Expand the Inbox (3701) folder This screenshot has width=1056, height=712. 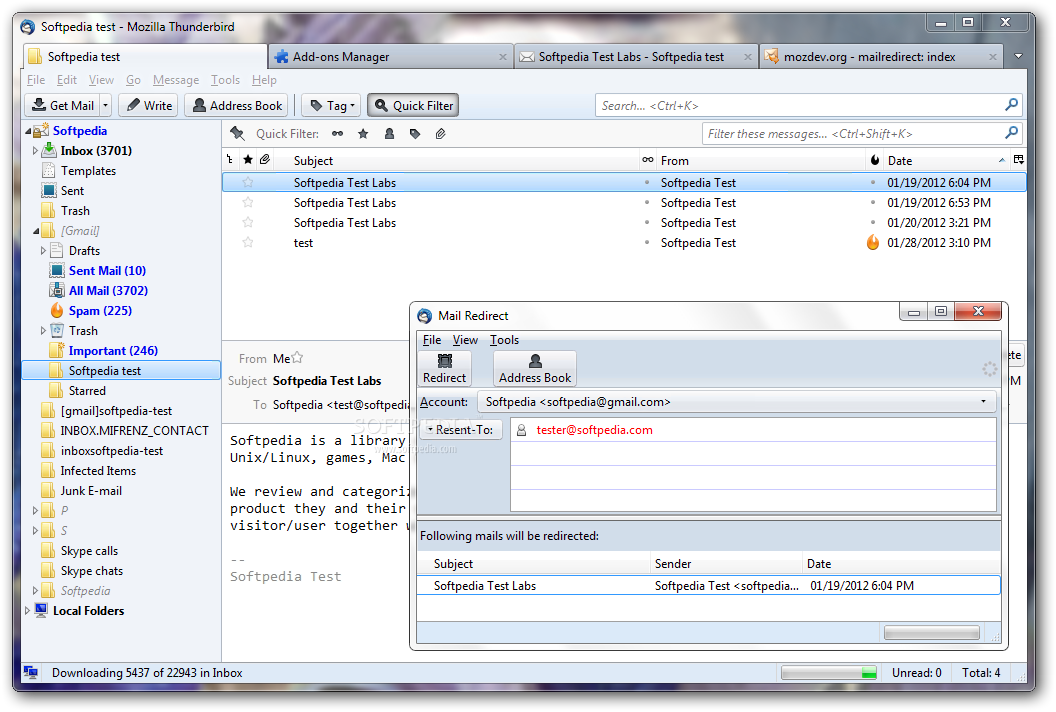pyautogui.click(x=35, y=151)
